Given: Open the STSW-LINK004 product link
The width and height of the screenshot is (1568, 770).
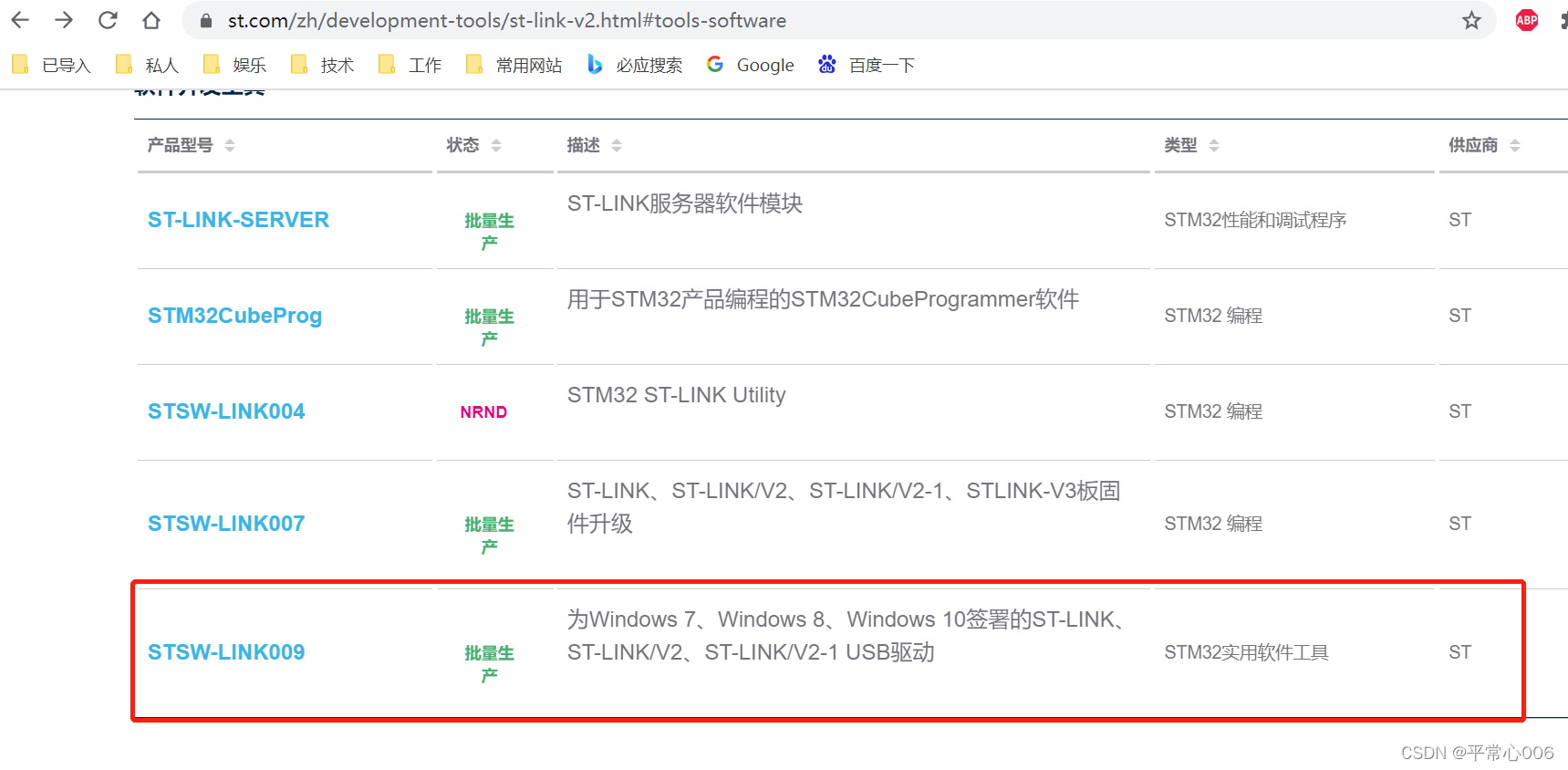Looking at the screenshot, I should coord(226,411).
